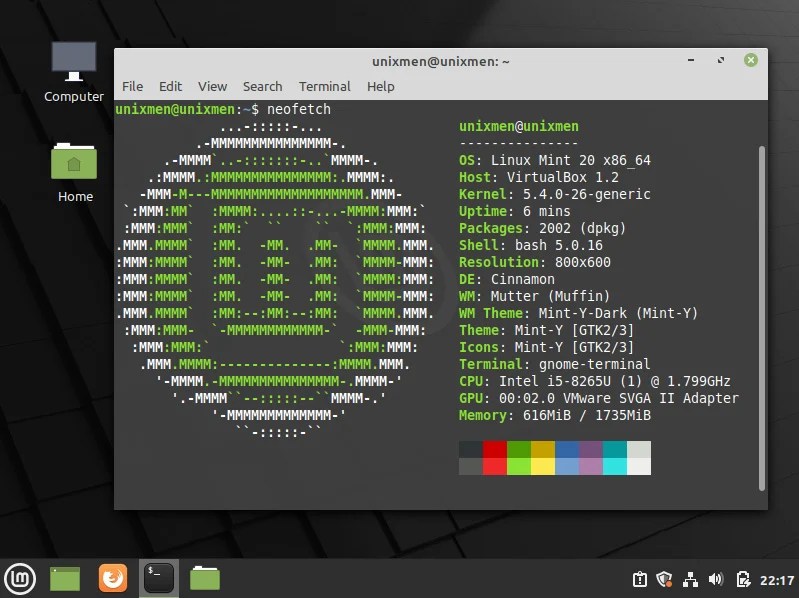This screenshot has width=799, height=598.
Task: Open the Files manager panel launcher
Action: (205, 578)
